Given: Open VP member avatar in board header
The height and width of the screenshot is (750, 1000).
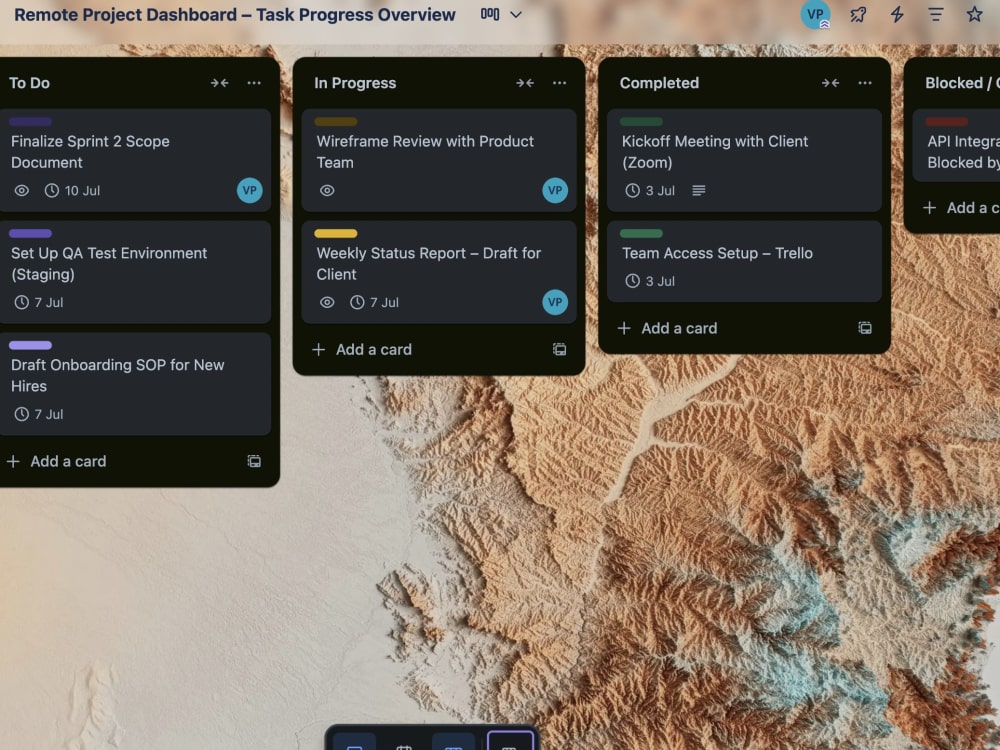Looking at the screenshot, I should point(815,14).
